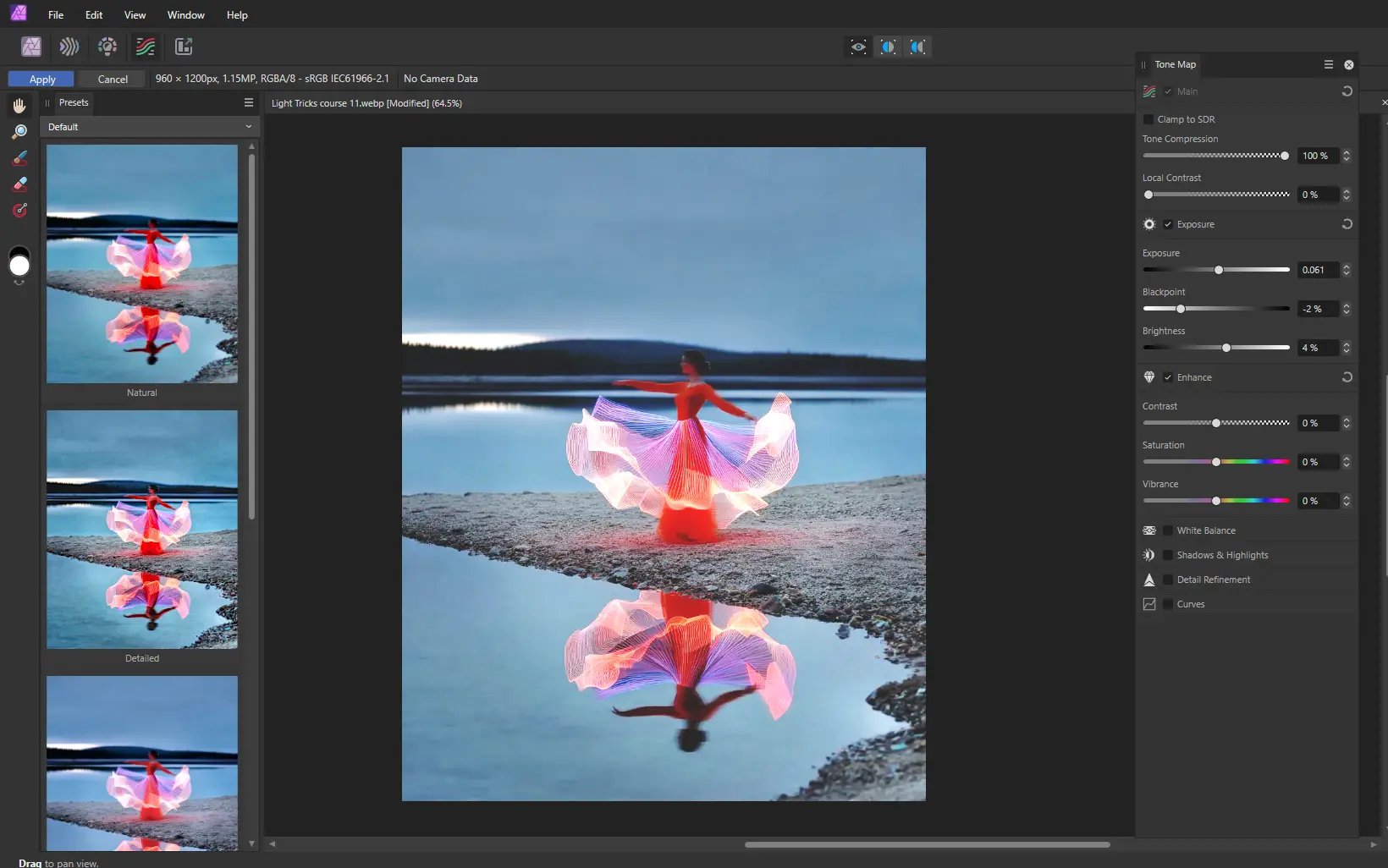Open the Edit menu

(x=94, y=15)
